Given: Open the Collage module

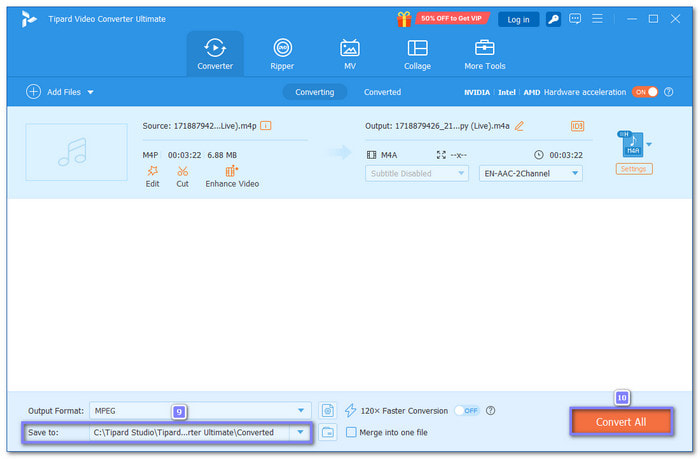Looking at the screenshot, I should point(417,54).
